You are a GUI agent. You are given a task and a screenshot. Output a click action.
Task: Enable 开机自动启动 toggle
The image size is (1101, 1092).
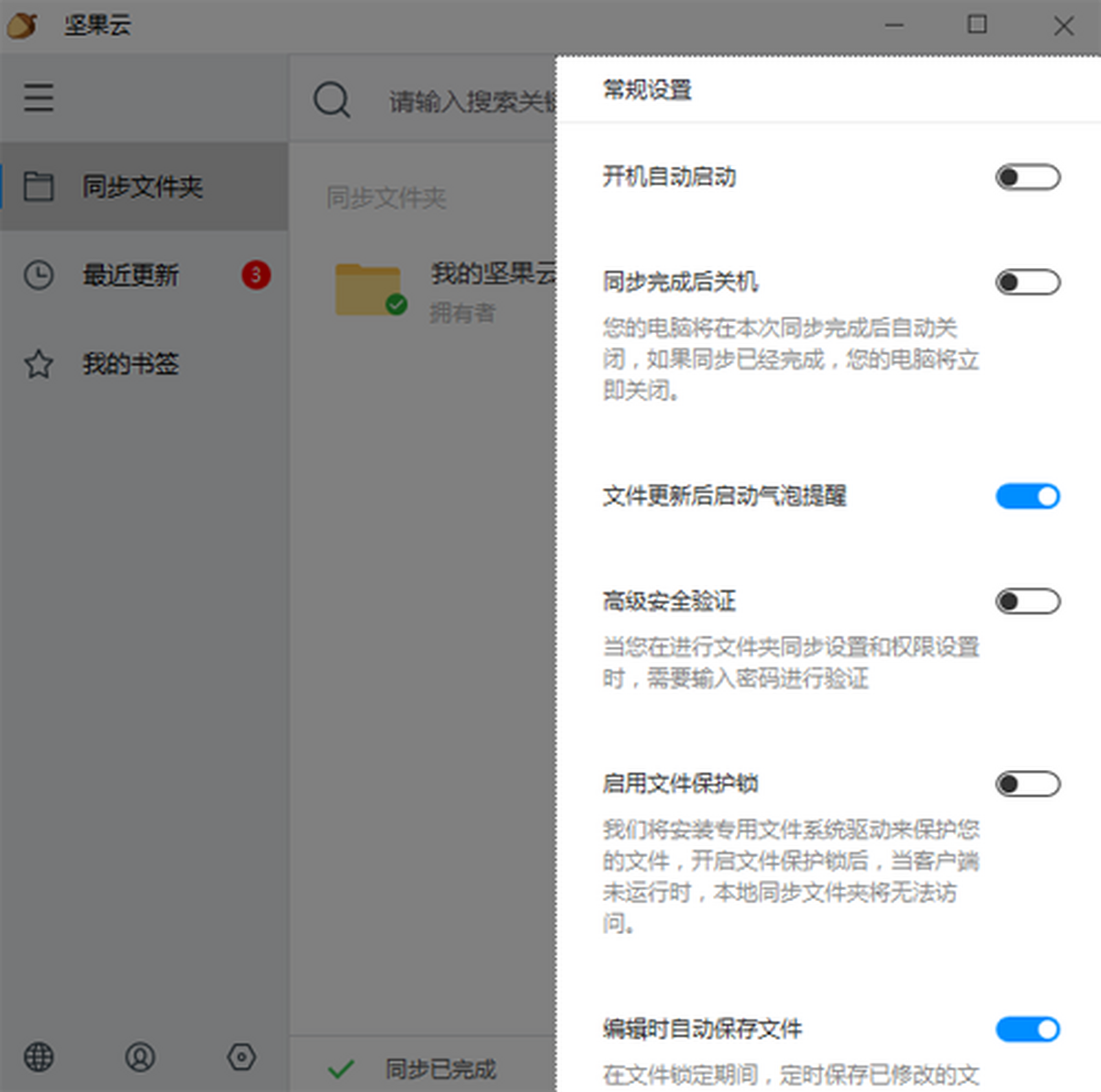(x=1028, y=177)
